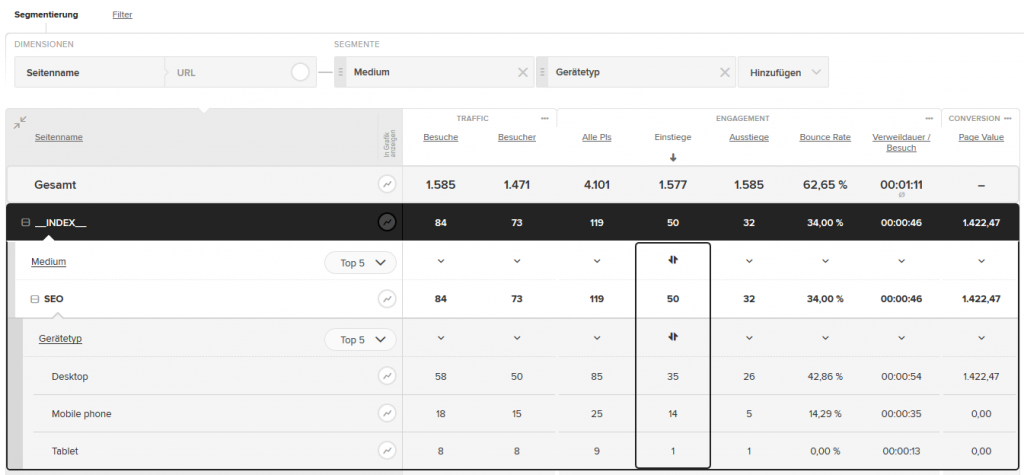Viewport: 1024px width, 475px height.
Task: Click Mobile phone Verweildauer 00:00:35
Action: coord(902,414)
